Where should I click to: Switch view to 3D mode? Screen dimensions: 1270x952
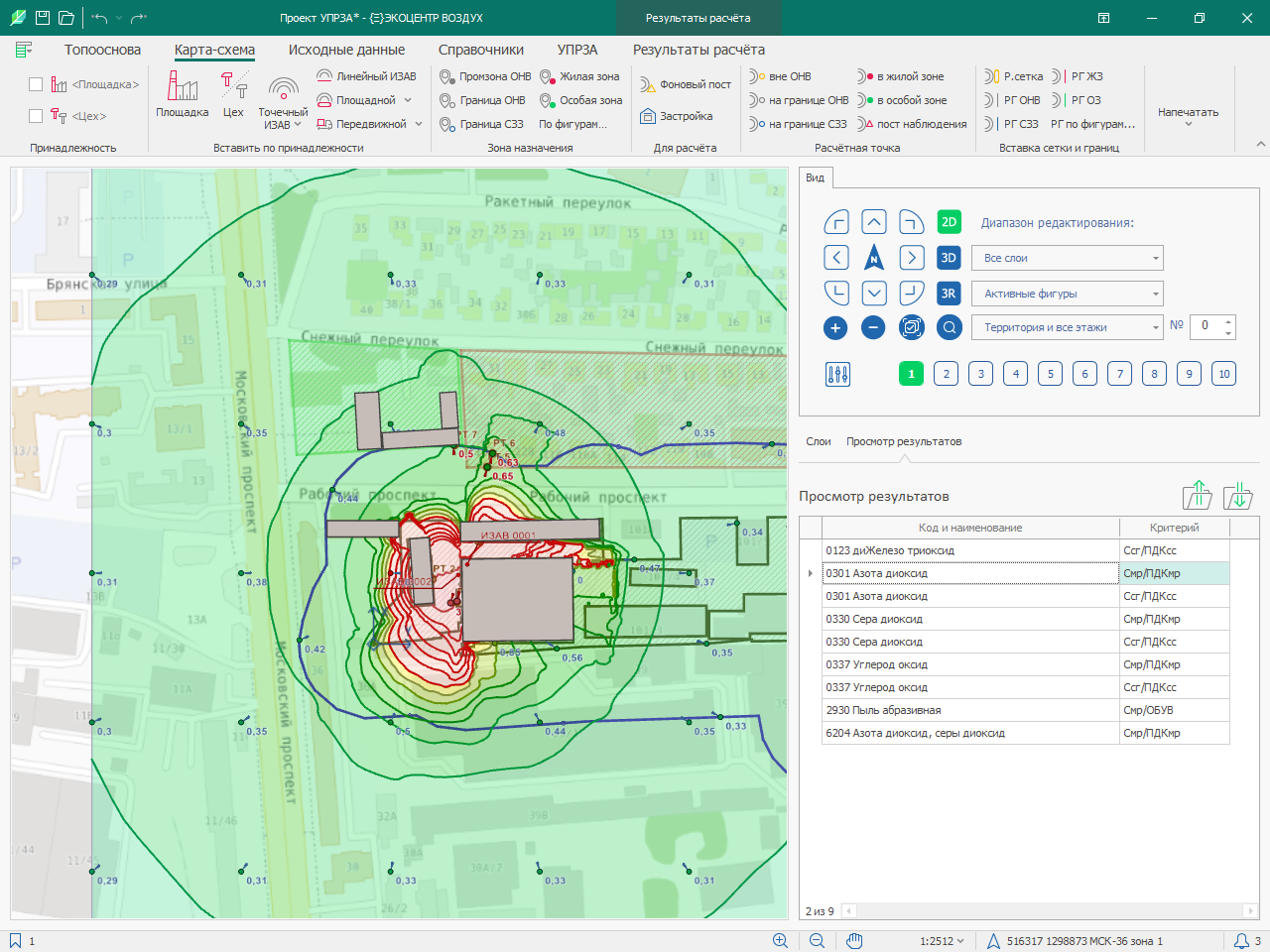(x=949, y=258)
